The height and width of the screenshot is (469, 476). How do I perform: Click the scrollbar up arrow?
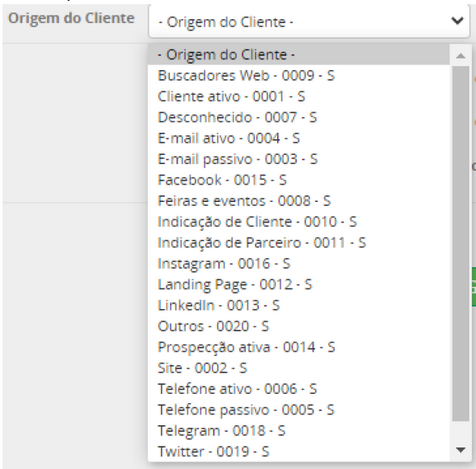[461, 56]
